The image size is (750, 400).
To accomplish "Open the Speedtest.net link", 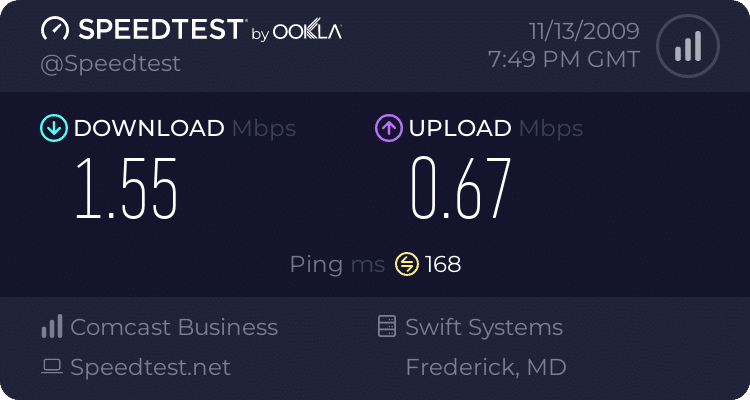I will point(150,367).
